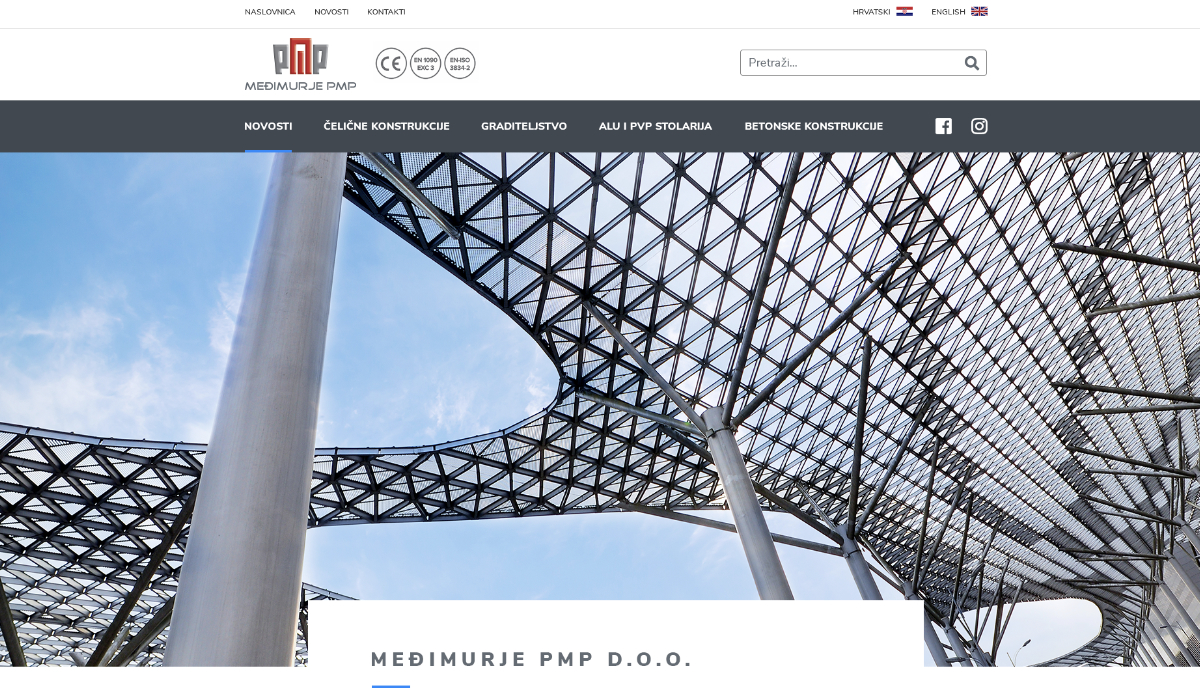Click the EN 1090 EXC 3 badge

click(x=425, y=64)
